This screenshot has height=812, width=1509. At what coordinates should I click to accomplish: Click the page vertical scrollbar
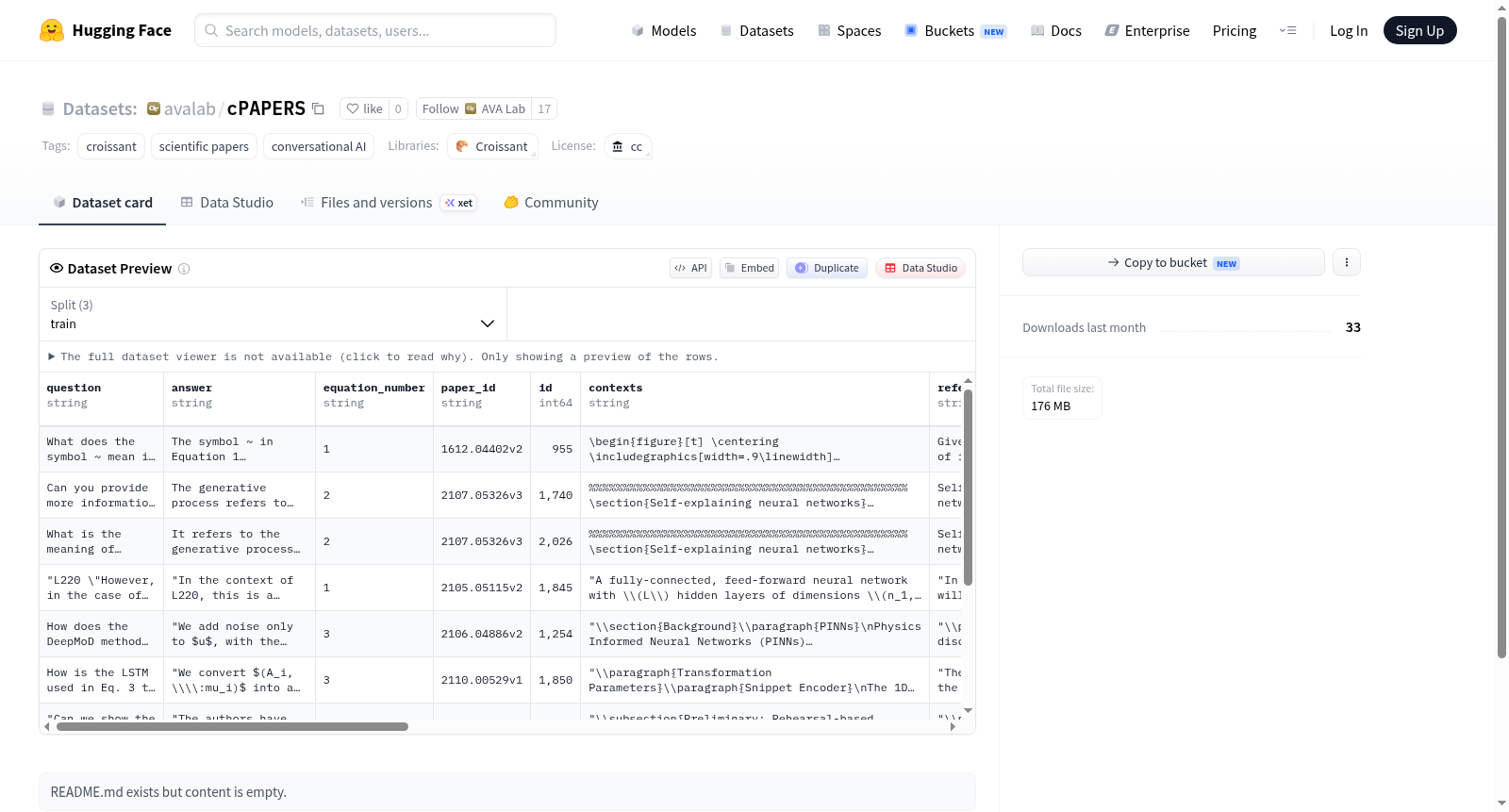click(x=1501, y=337)
